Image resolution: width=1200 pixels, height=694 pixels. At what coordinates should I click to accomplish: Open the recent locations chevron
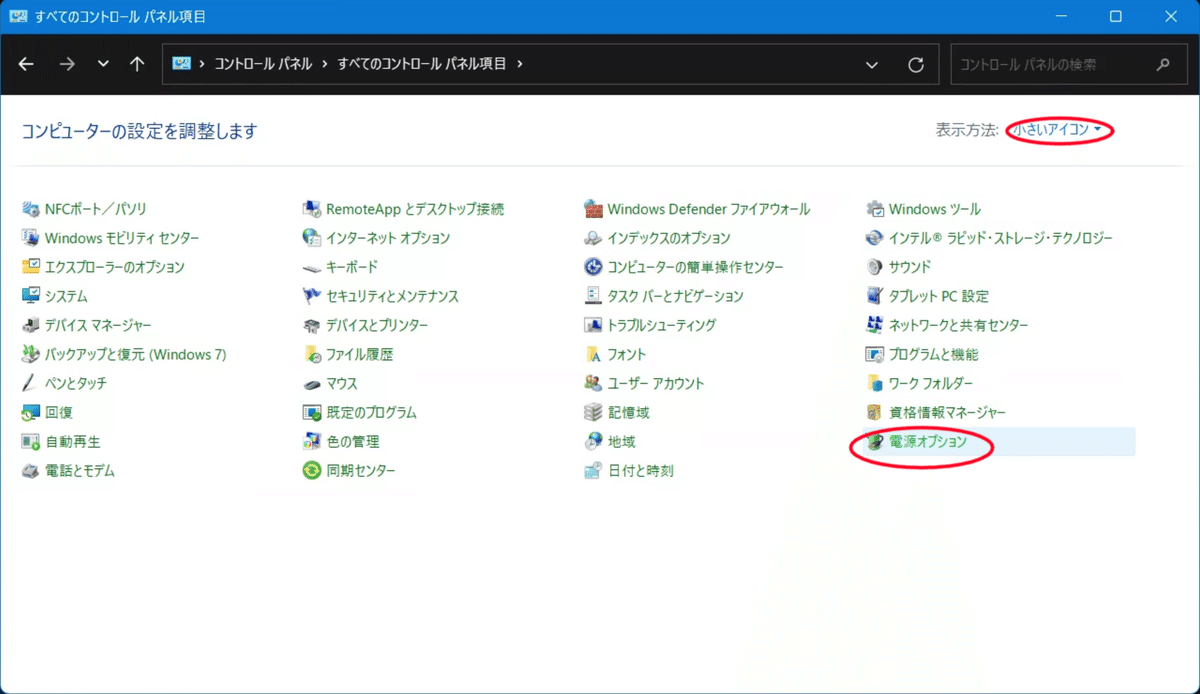(104, 64)
